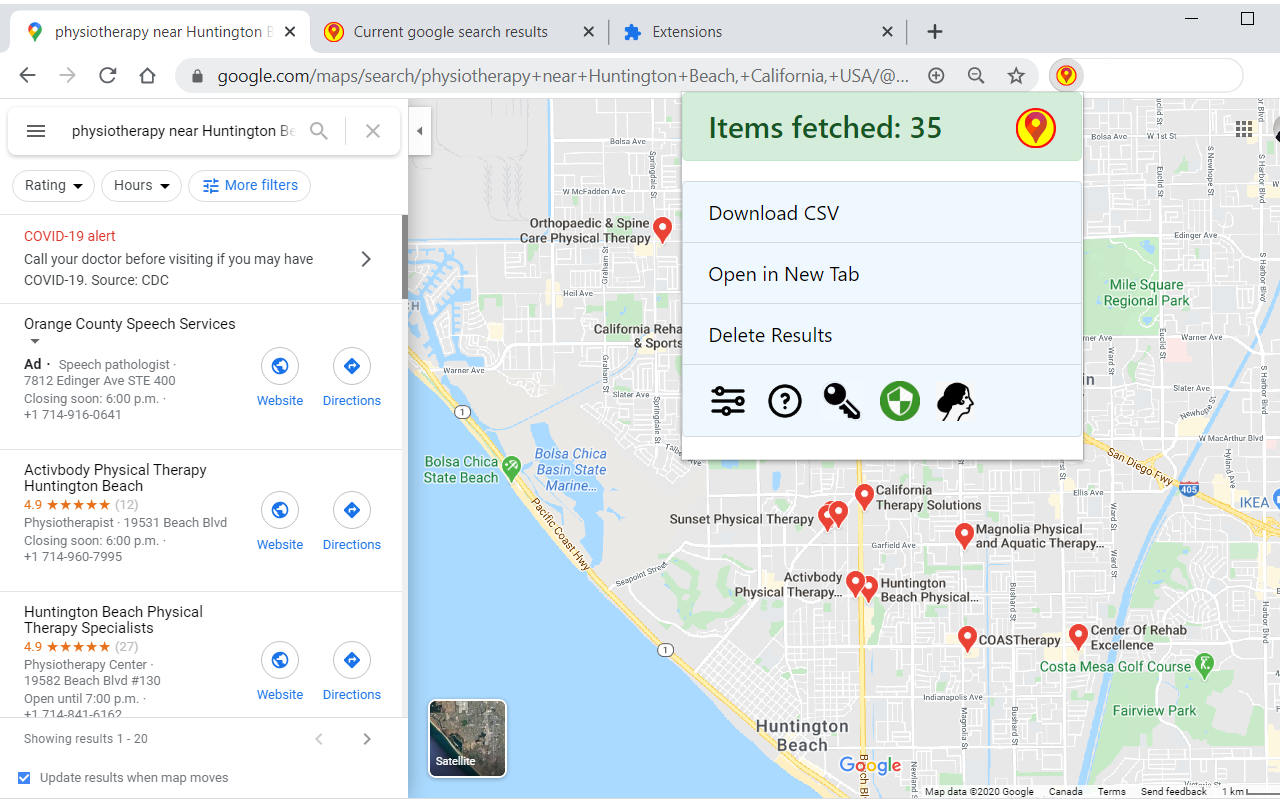
Task: Go to the previous page of results
Action: pyautogui.click(x=319, y=739)
